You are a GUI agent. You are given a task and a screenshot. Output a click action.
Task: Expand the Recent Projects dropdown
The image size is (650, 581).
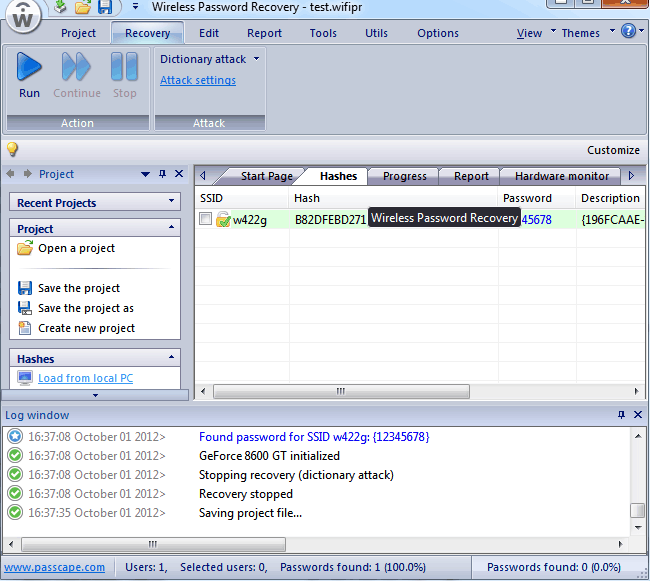click(x=172, y=201)
